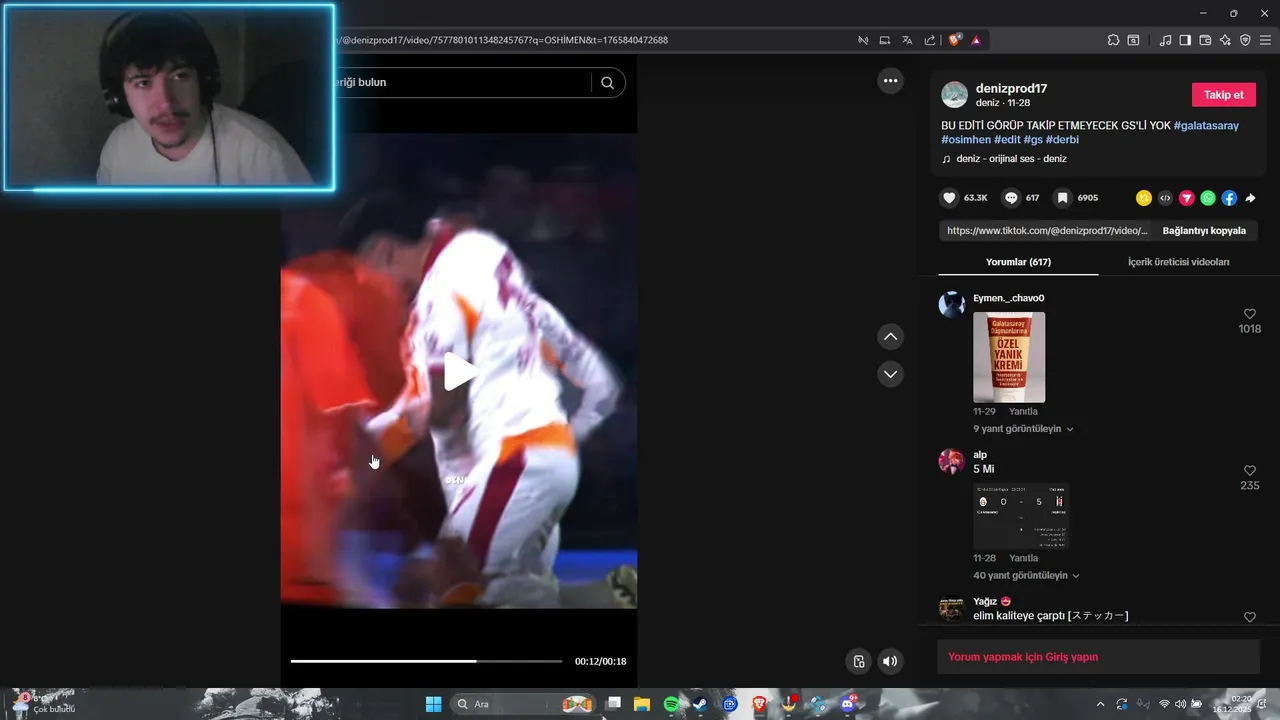Click the yellow repost icon
Image resolution: width=1280 pixels, height=720 pixels.
[1144, 198]
